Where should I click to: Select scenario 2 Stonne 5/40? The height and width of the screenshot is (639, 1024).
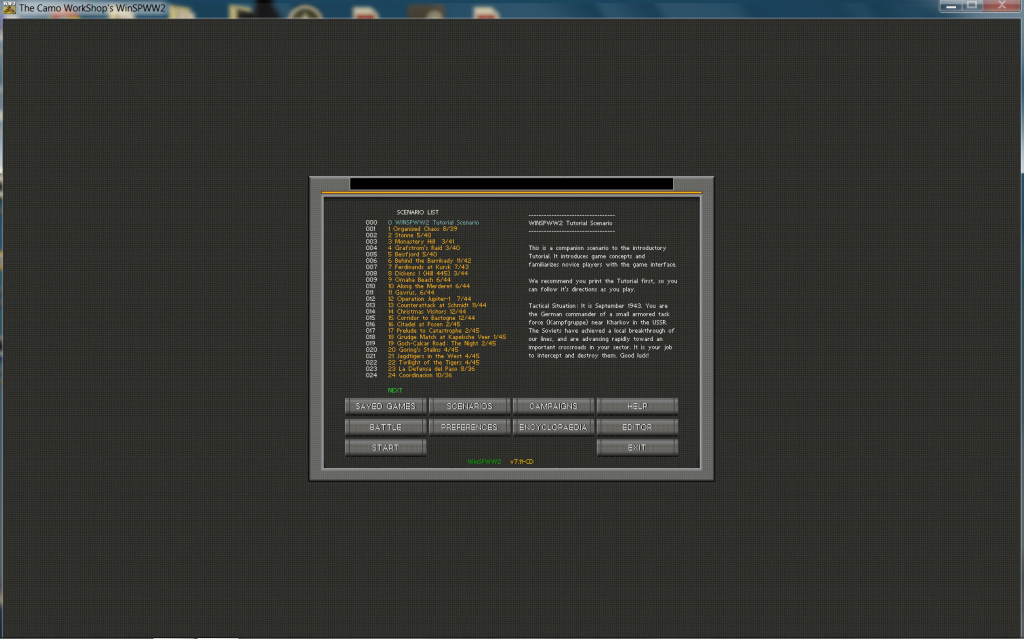pos(409,235)
